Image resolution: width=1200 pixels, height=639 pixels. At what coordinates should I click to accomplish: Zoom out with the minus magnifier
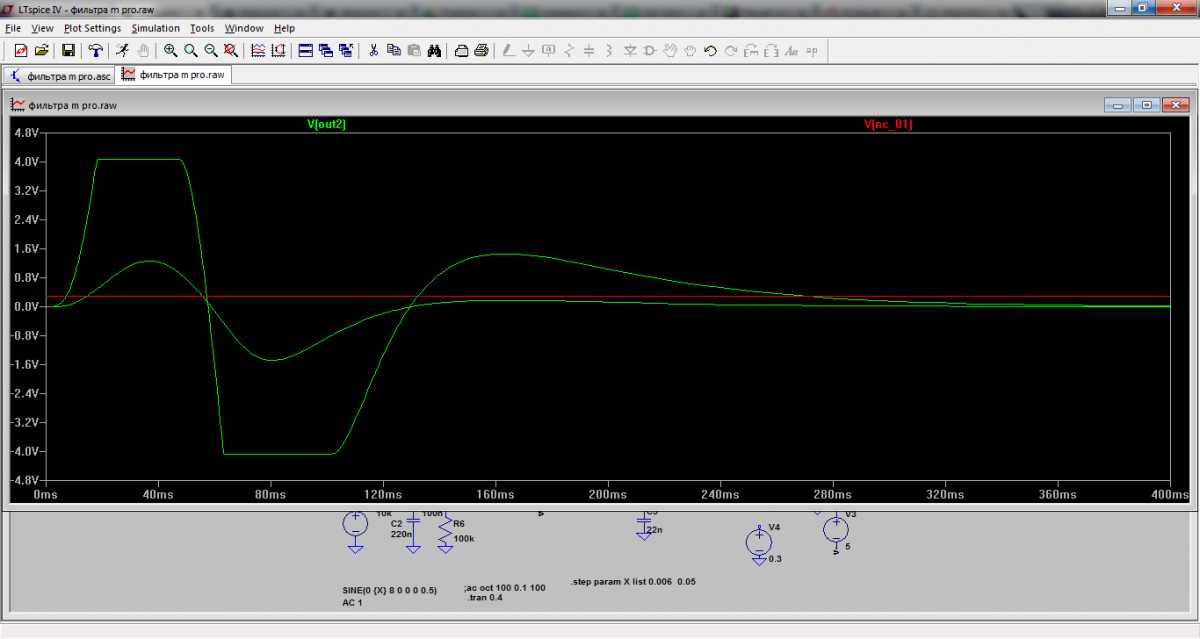[211, 50]
